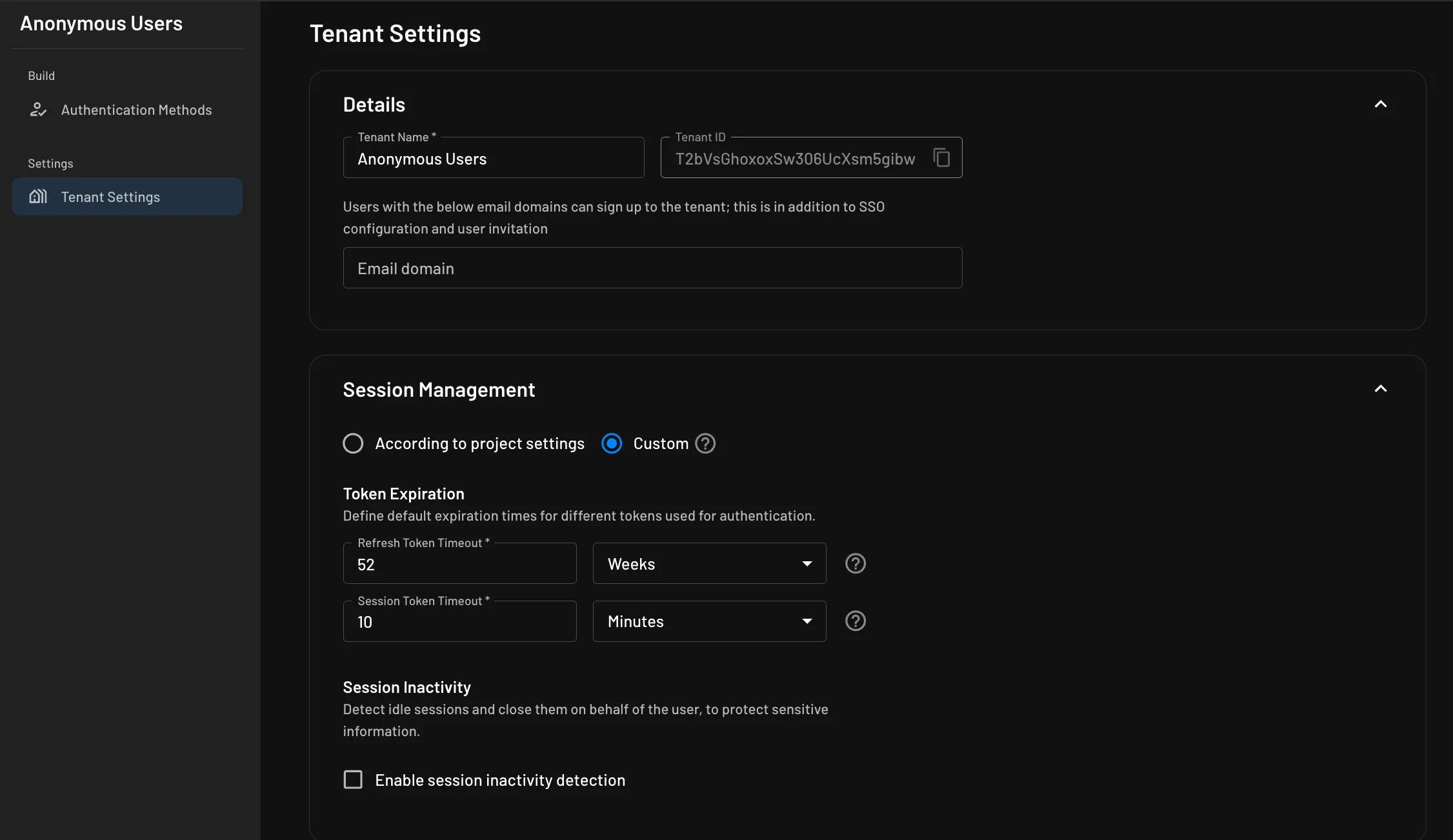Click the Build section label
1453x840 pixels.
coord(41,75)
